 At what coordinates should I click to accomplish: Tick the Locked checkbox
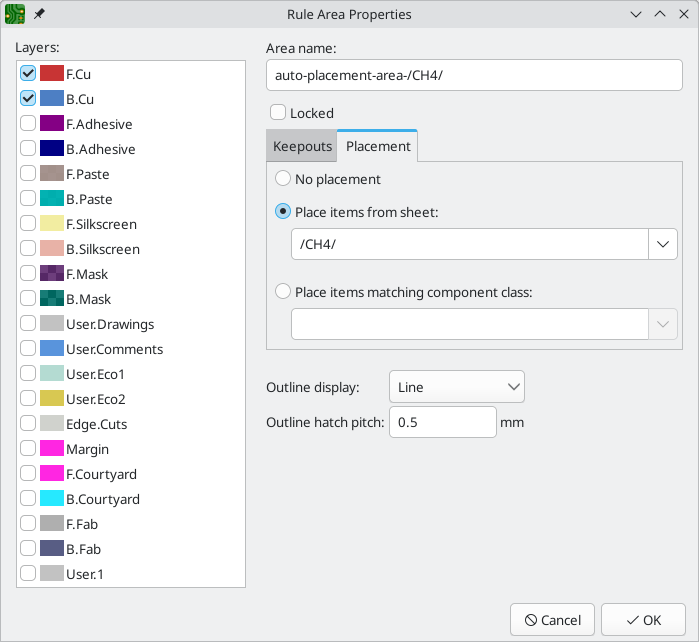278,112
